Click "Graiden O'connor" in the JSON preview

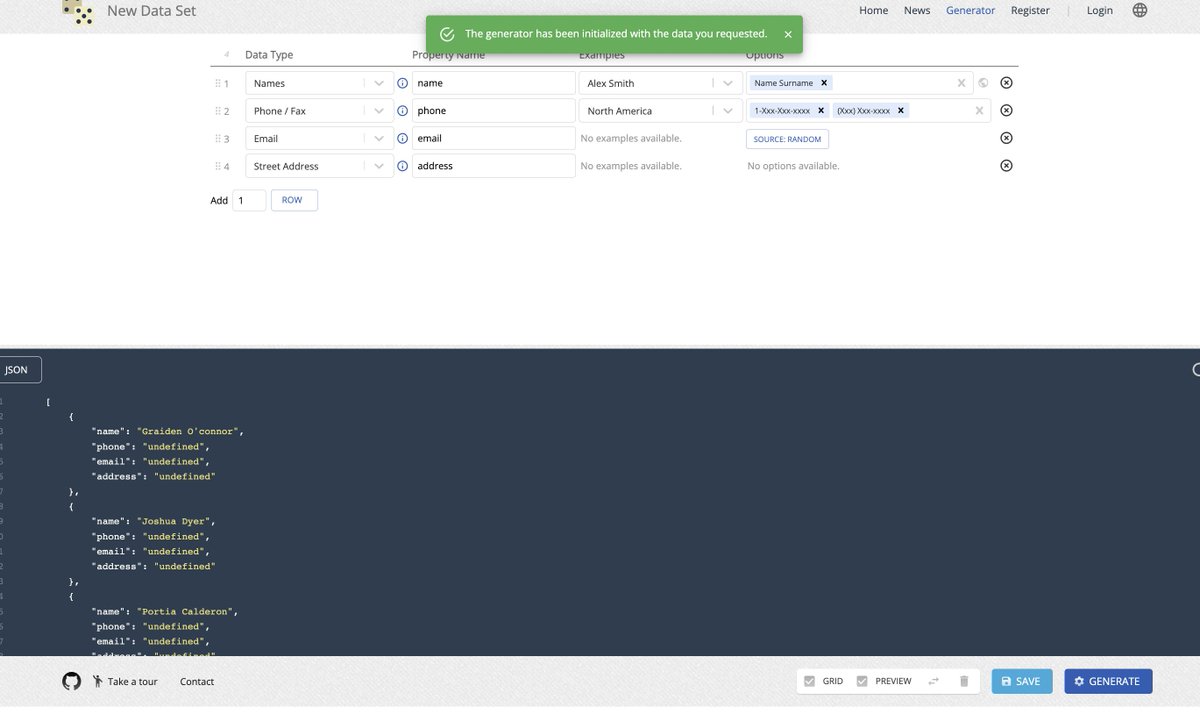(189, 432)
